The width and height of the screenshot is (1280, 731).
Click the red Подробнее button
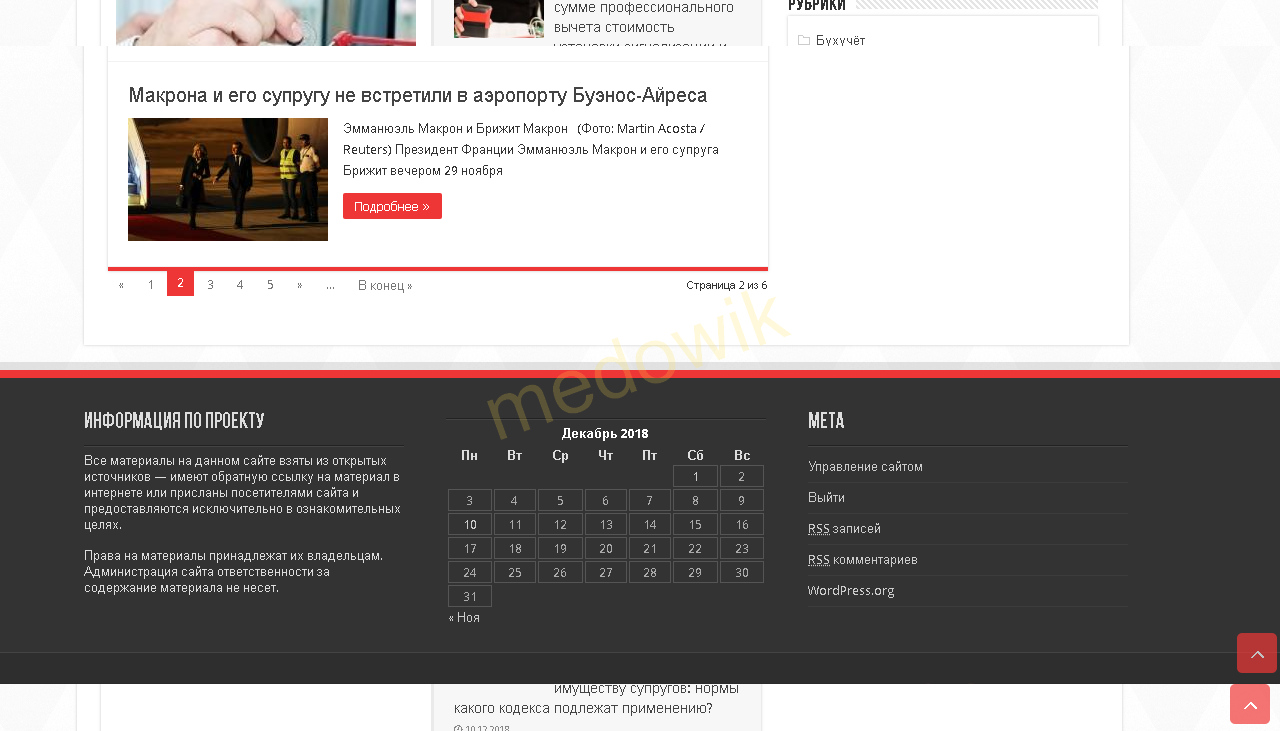(x=392, y=206)
